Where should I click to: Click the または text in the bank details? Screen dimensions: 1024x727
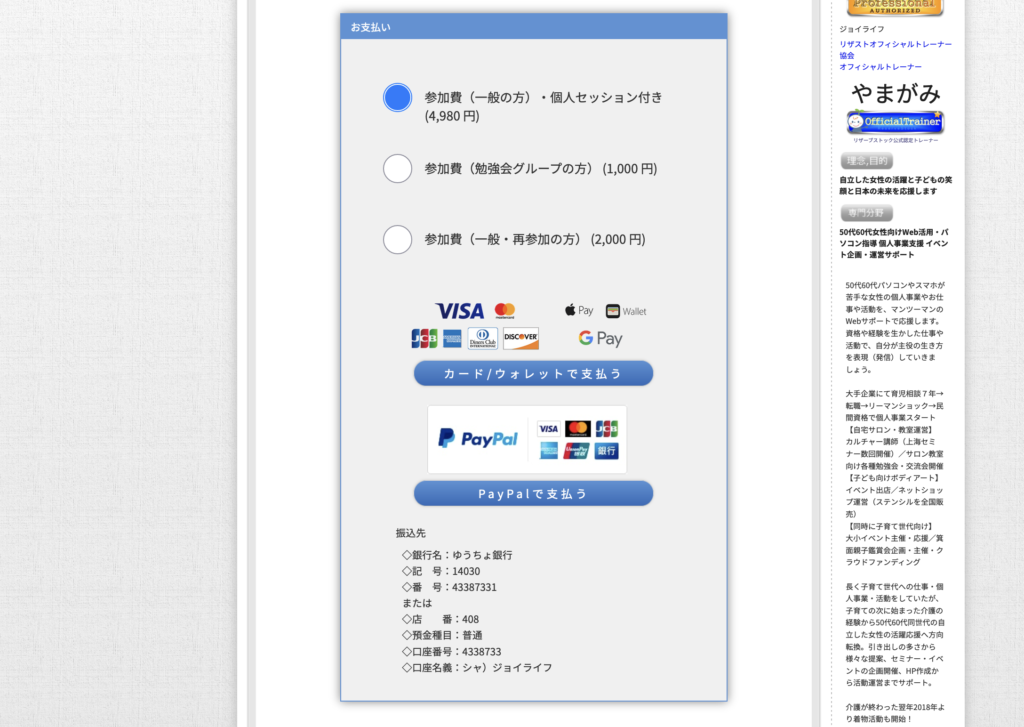click(417, 603)
